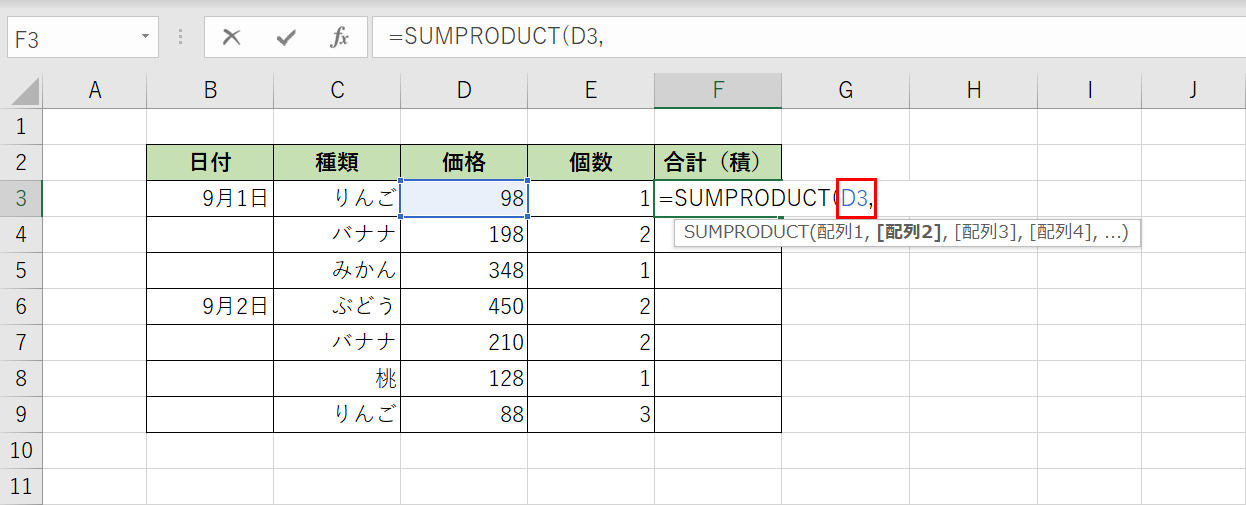Screen dimensions: 1246x505
Task: Click the SUMPRODUCT formula in cell F3
Action: pos(767,198)
